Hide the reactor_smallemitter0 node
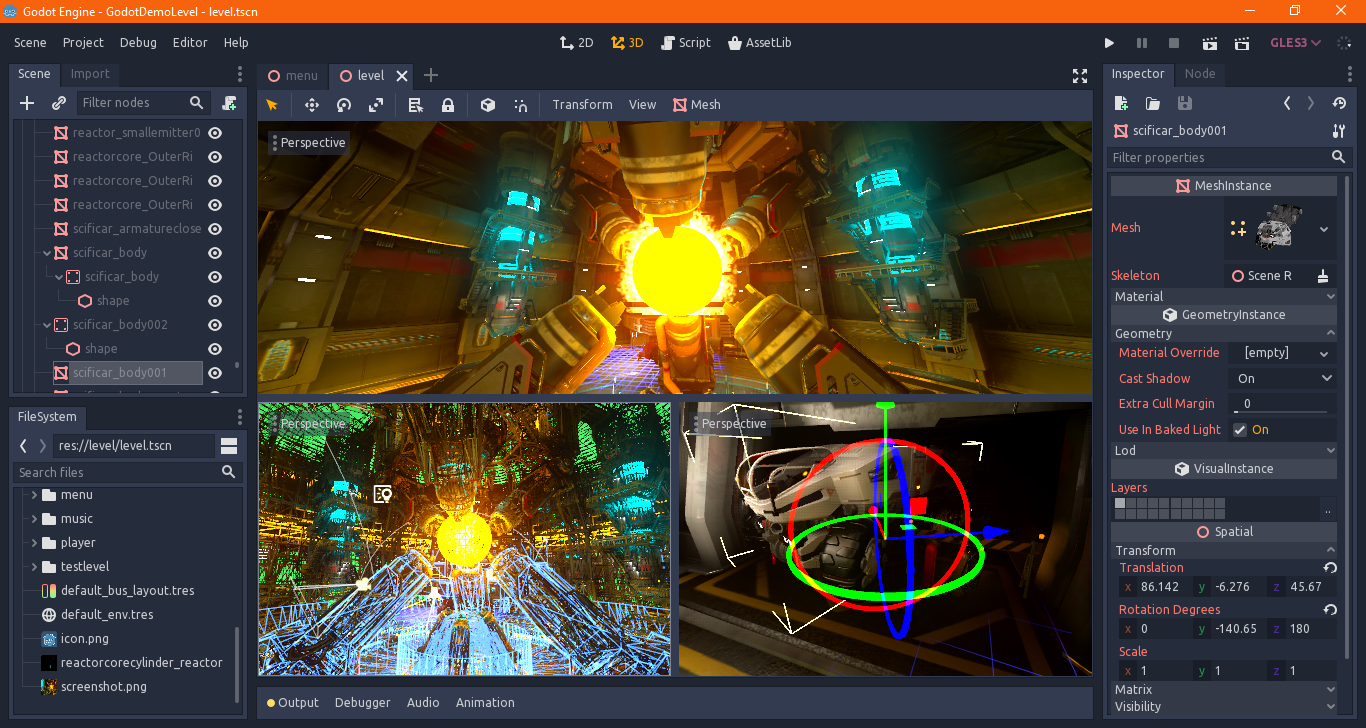Image resolution: width=1366 pixels, height=728 pixels. coord(215,132)
